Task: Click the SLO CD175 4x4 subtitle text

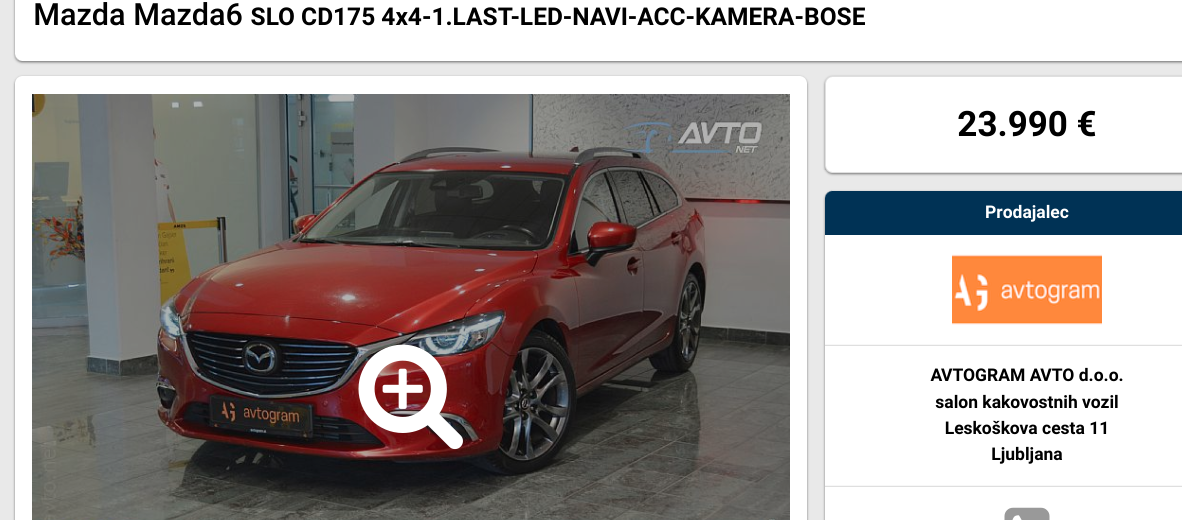Action: coord(558,17)
